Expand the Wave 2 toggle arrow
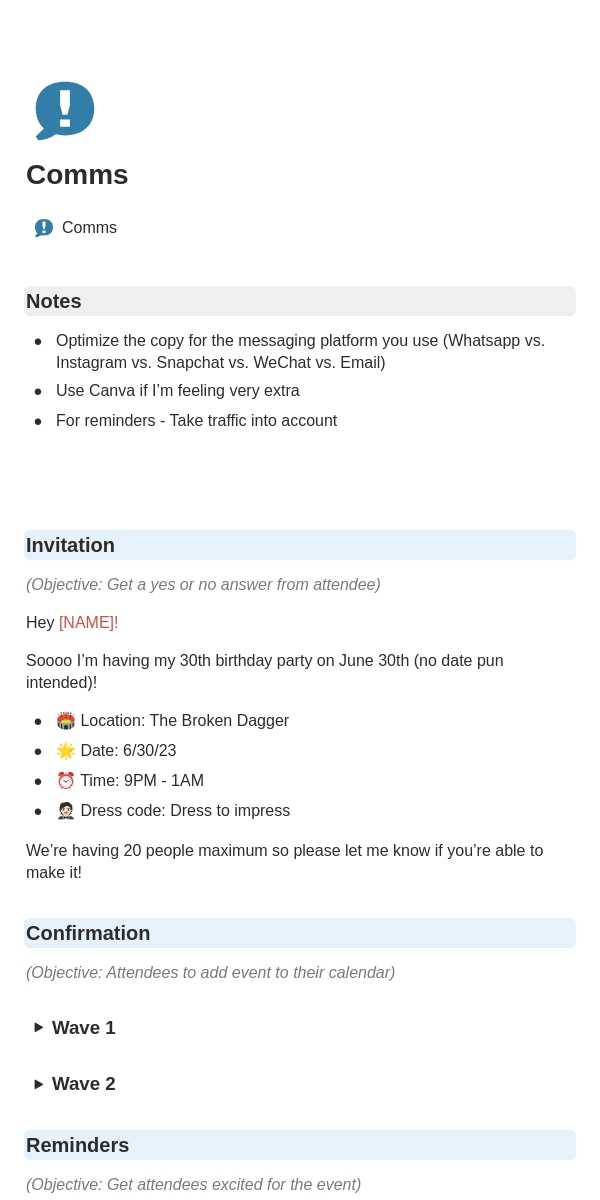600x1200 pixels. 39,1084
